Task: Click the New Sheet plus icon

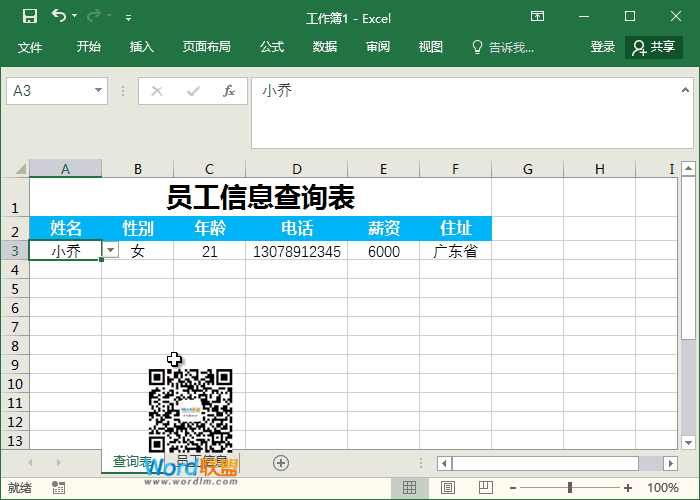Action: (x=281, y=463)
